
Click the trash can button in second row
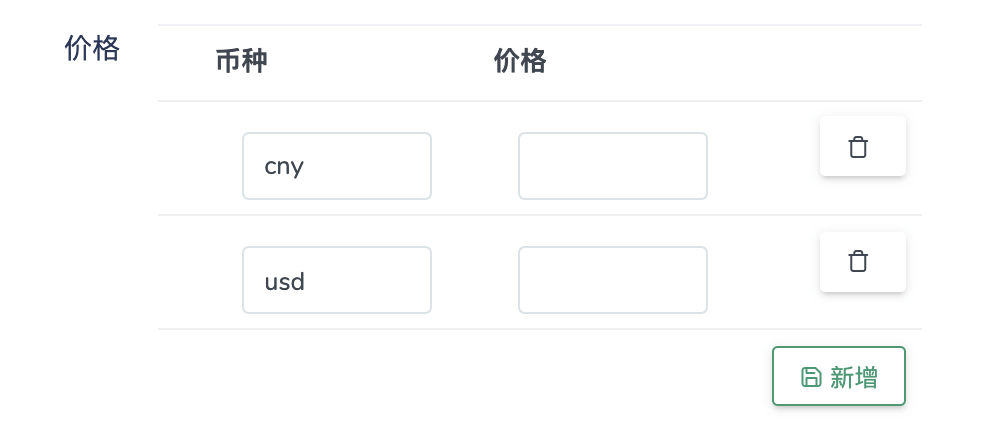(862, 262)
